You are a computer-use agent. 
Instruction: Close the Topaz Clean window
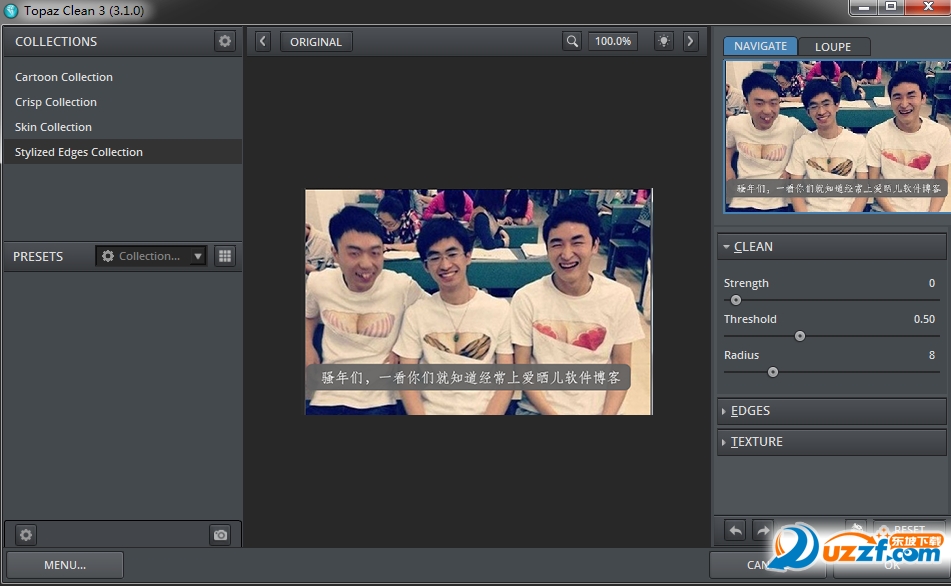pos(927,7)
